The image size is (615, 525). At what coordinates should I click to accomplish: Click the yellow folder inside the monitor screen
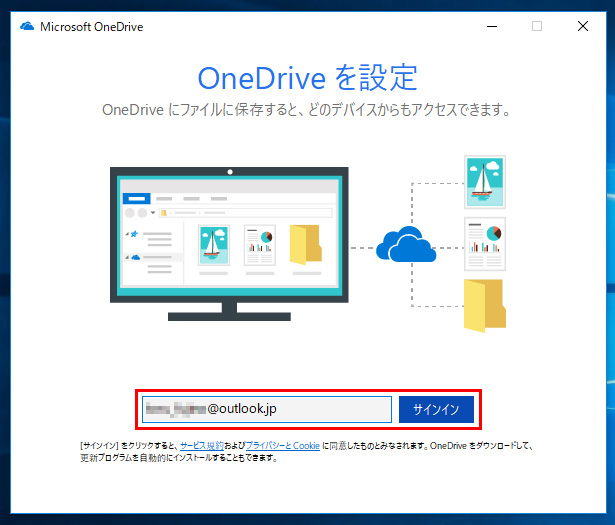305,246
